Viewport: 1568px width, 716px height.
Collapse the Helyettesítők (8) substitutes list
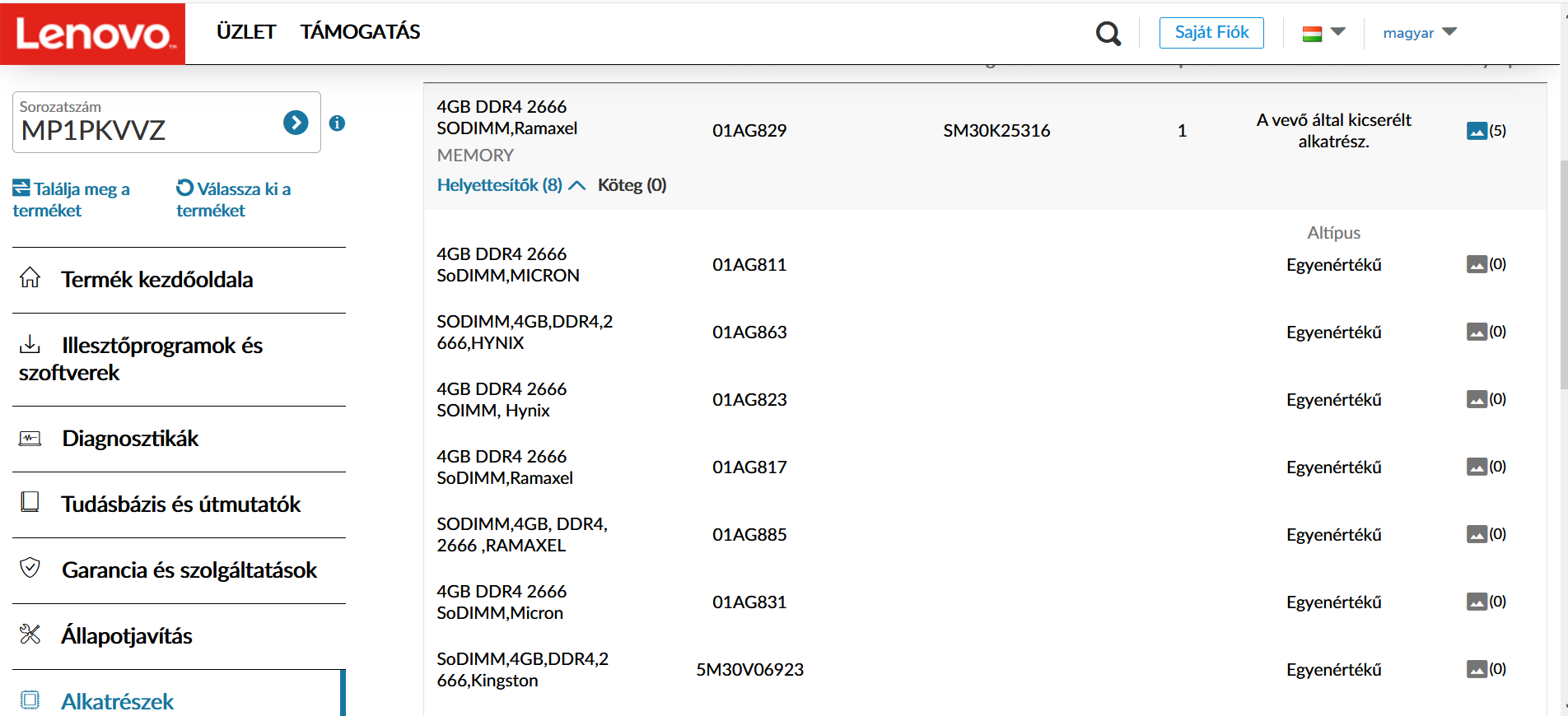(511, 185)
